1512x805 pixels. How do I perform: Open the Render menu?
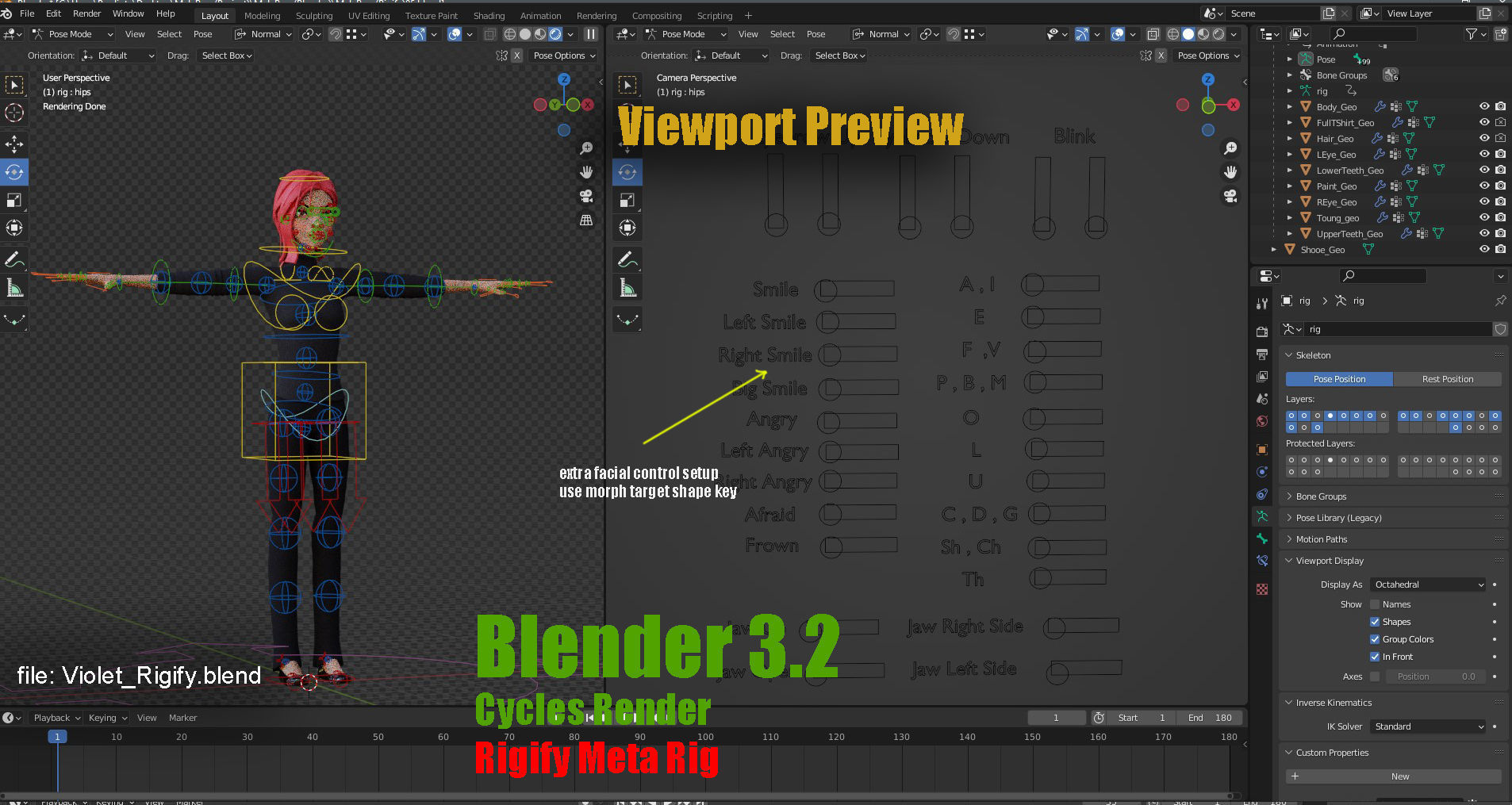(x=86, y=13)
